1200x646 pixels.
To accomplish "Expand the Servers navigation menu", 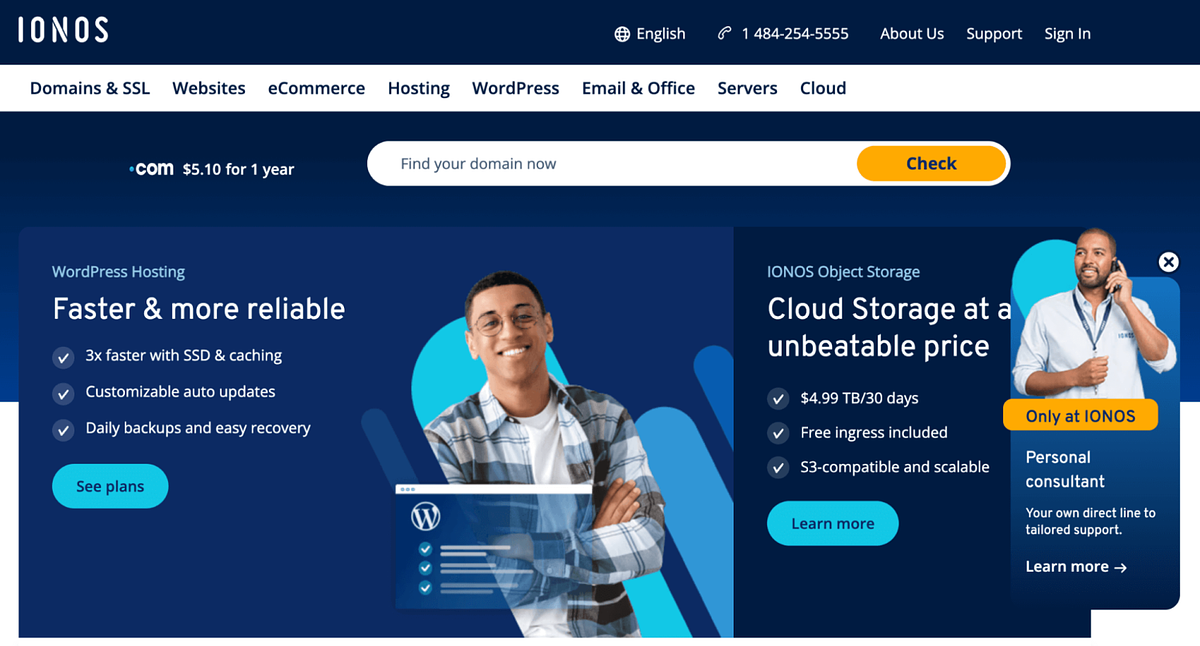I will [x=747, y=88].
